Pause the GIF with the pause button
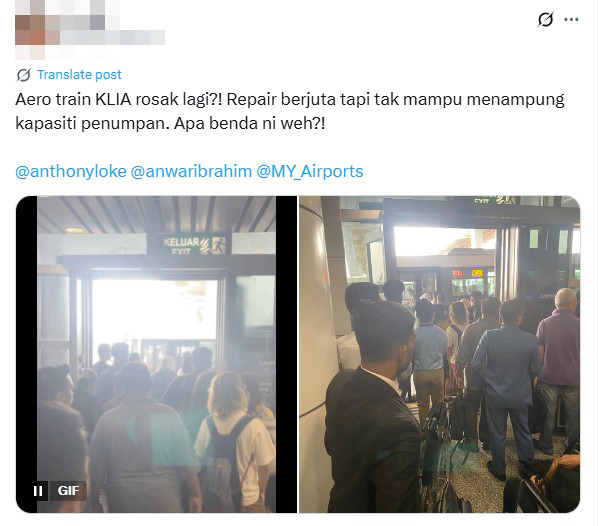This screenshot has height=526, width=598. coord(38,491)
